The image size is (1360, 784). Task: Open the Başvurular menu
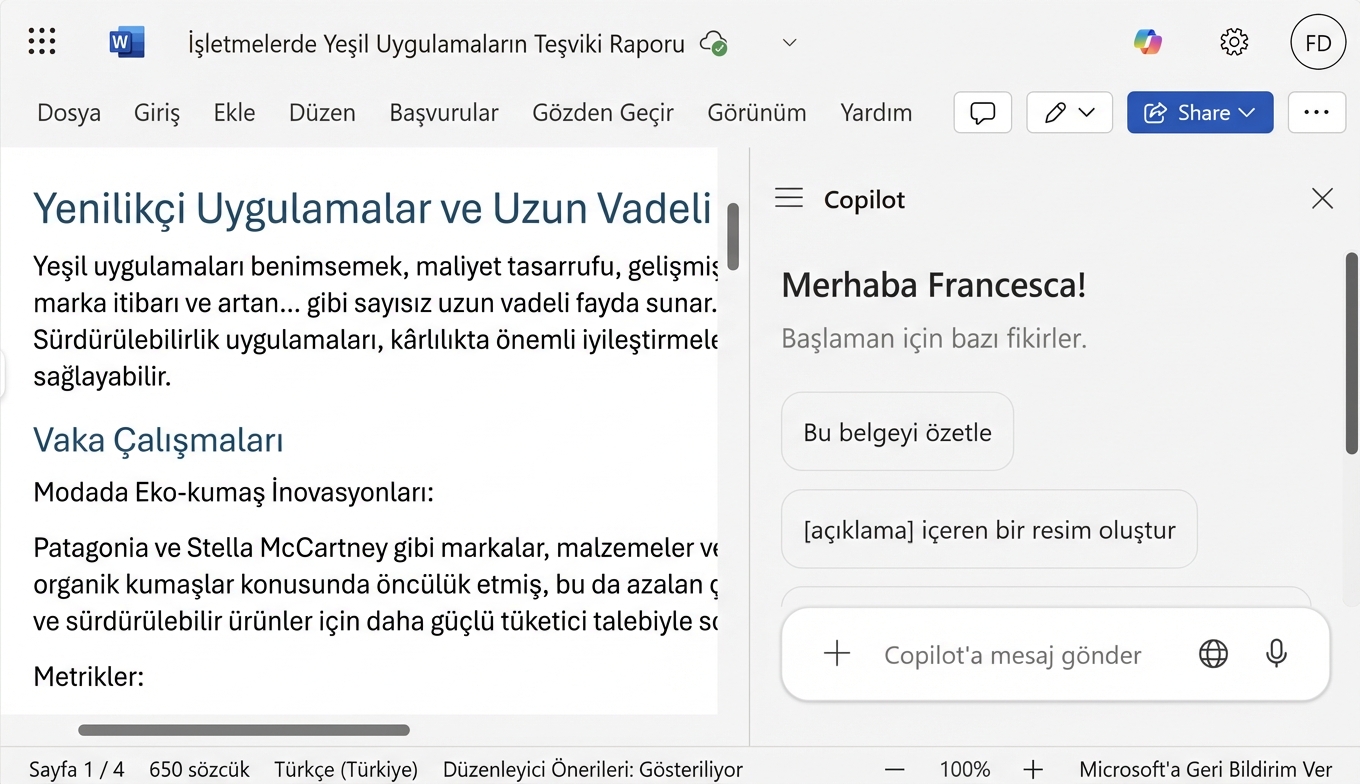444,113
